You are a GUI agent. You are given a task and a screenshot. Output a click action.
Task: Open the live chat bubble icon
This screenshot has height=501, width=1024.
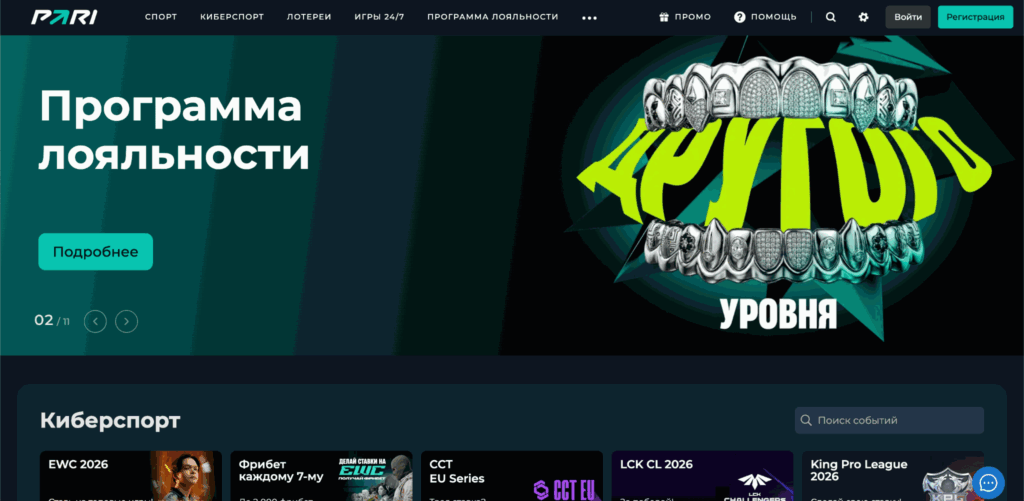point(988,483)
